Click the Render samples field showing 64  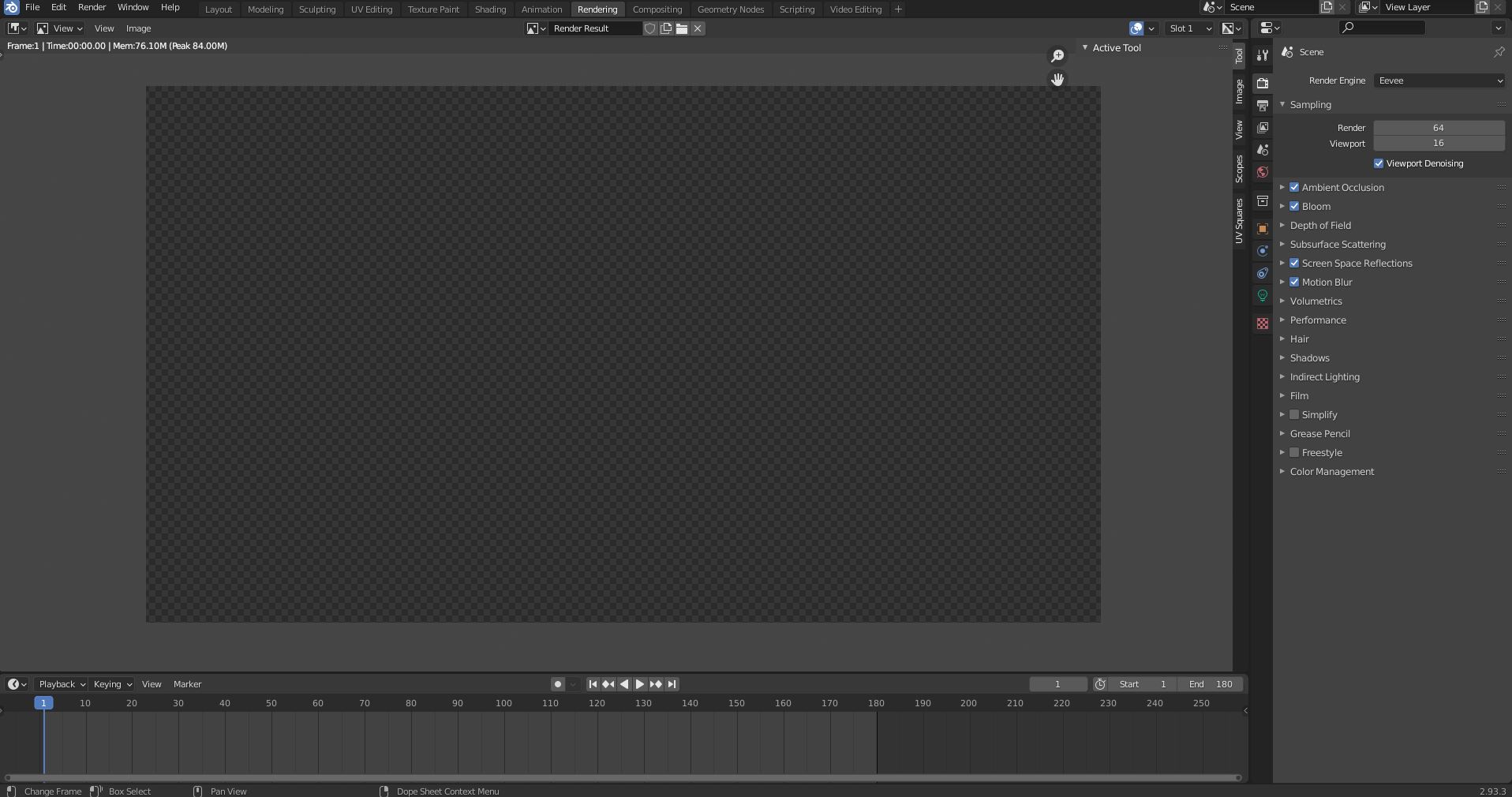click(x=1439, y=128)
